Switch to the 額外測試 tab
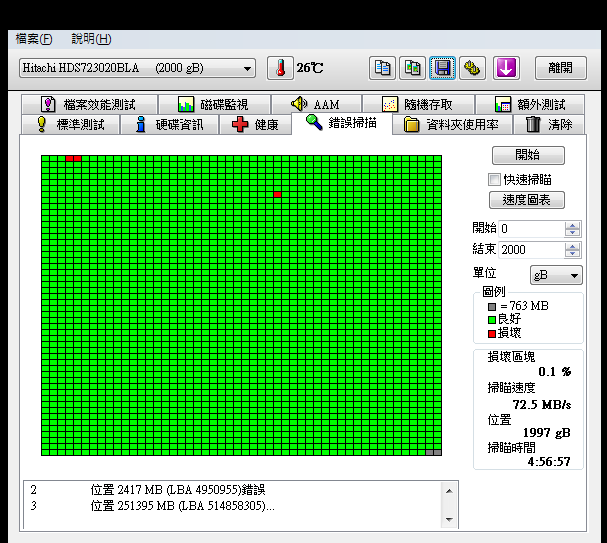Image resolution: width=607 pixels, height=543 pixels. tap(530, 104)
